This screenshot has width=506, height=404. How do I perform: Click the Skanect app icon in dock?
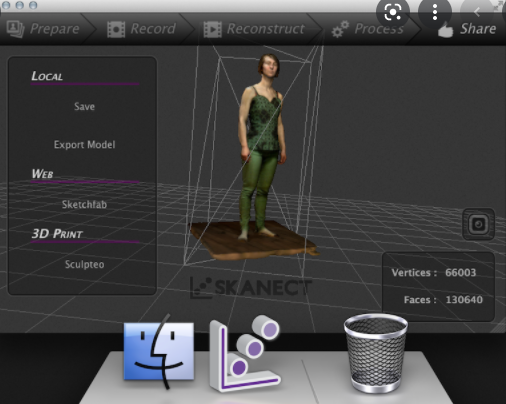pyautogui.click(x=245, y=353)
